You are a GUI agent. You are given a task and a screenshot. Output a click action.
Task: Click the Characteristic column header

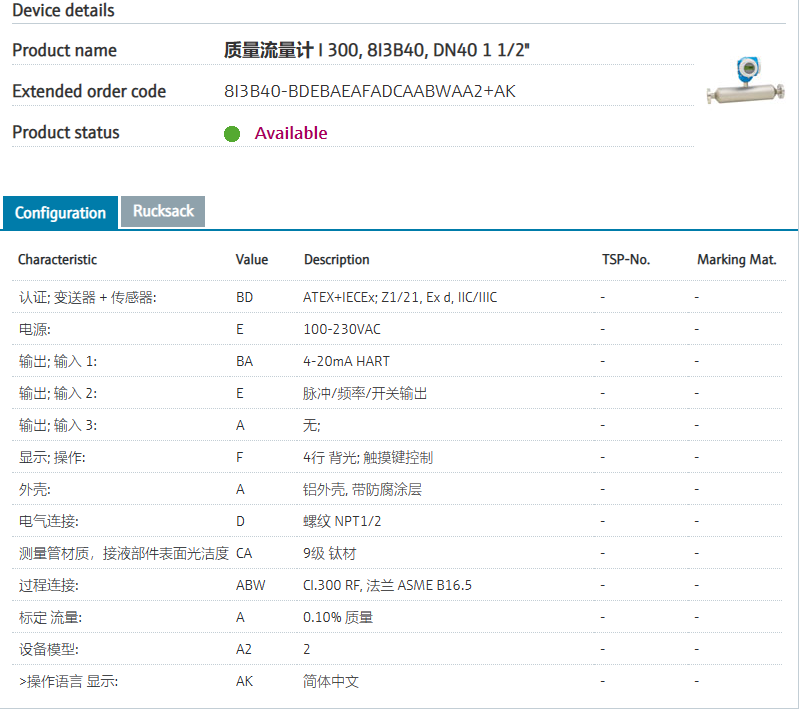tap(57, 259)
